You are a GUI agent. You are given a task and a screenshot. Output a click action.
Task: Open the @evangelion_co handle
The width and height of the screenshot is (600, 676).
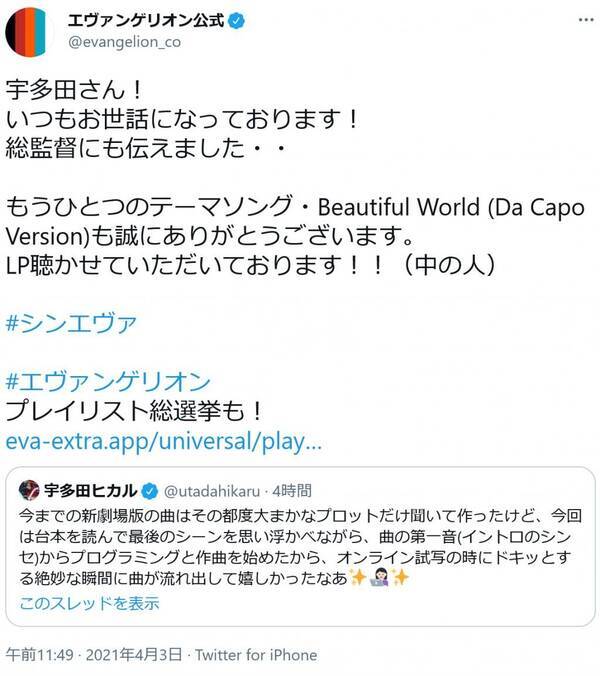[x=124, y=42]
